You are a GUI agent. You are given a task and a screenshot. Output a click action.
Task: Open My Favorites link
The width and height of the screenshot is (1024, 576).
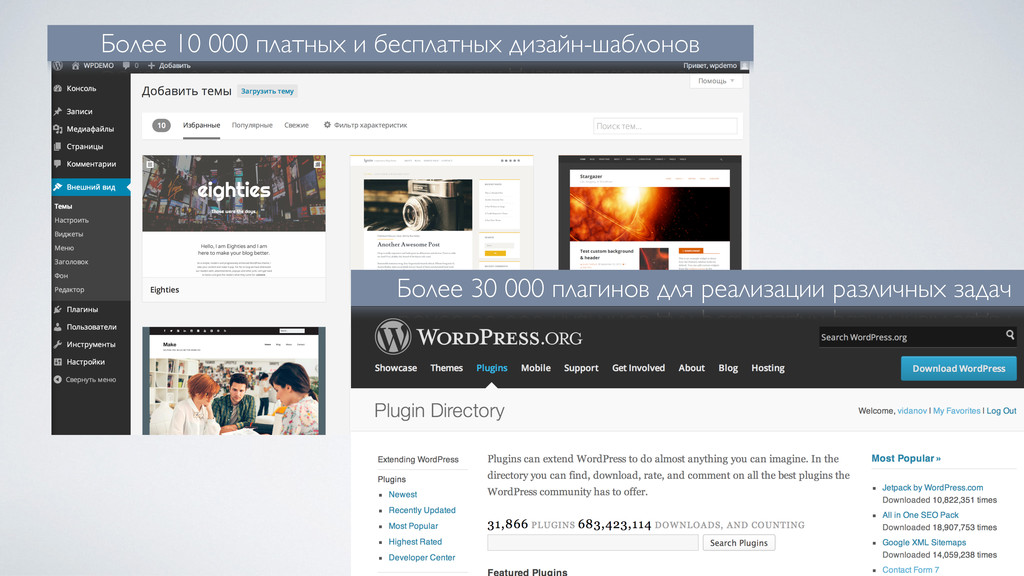pos(956,411)
